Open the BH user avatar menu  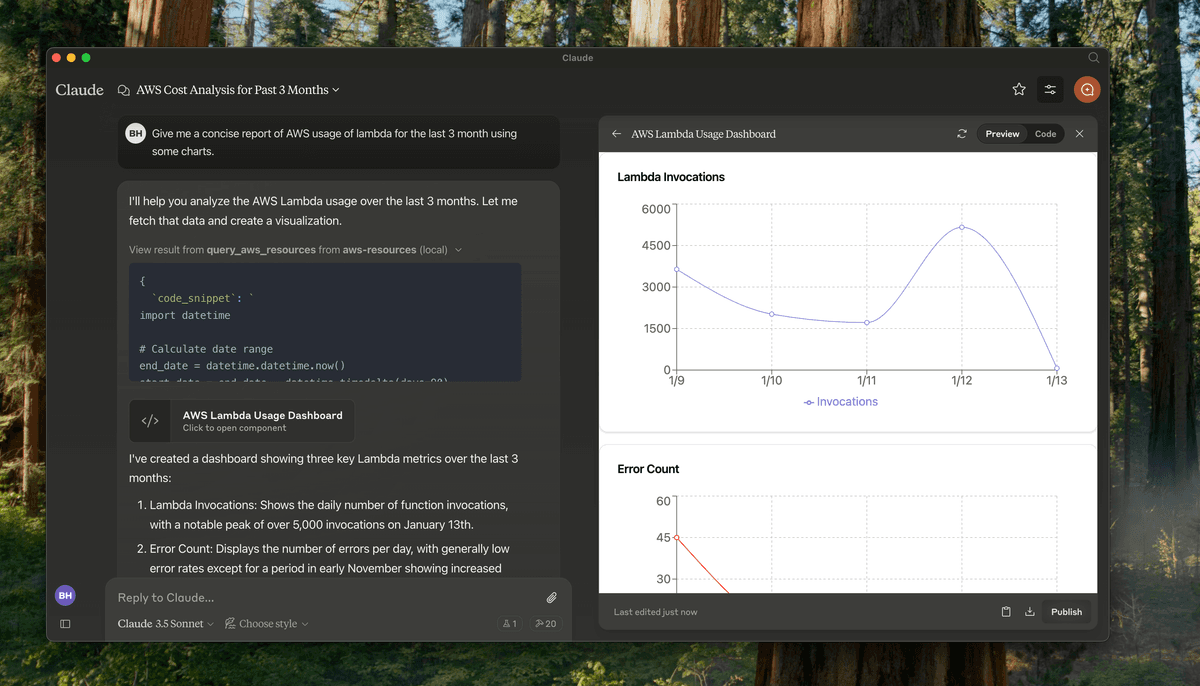tap(65, 596)
